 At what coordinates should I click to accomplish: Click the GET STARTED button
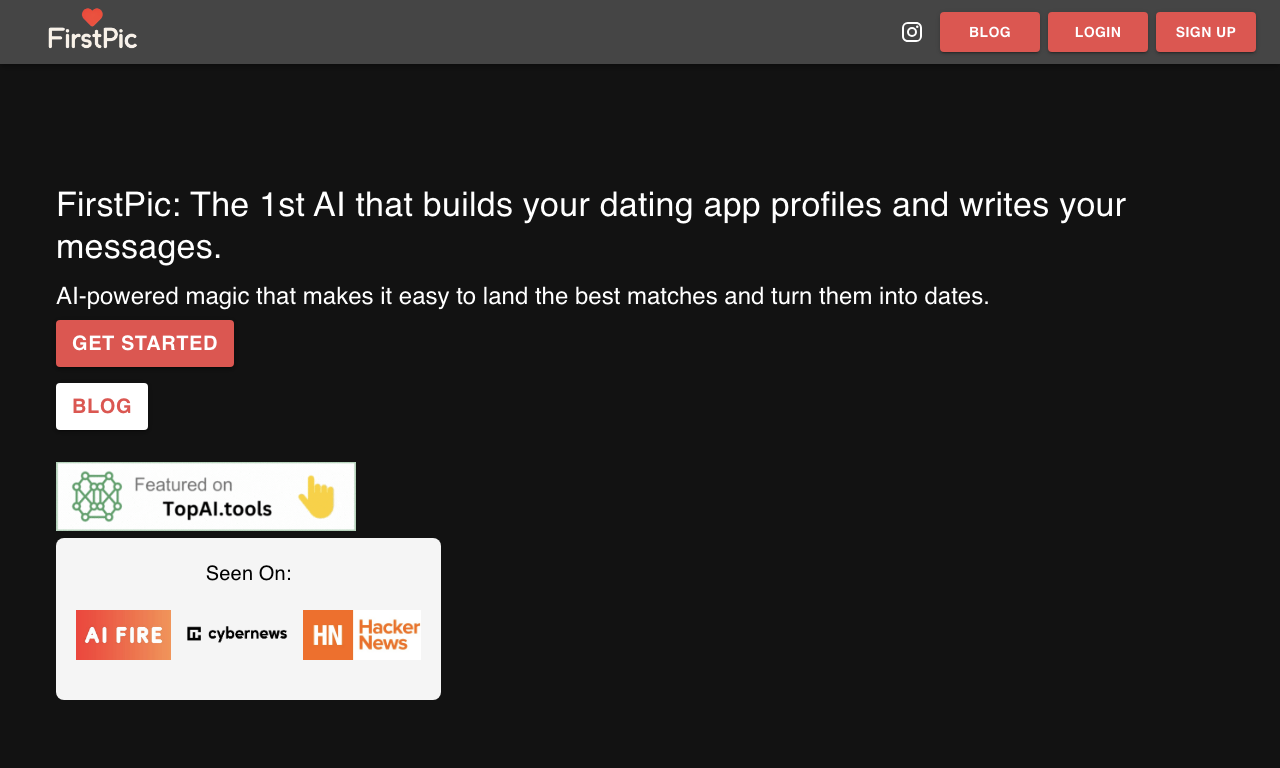(145, 343)
